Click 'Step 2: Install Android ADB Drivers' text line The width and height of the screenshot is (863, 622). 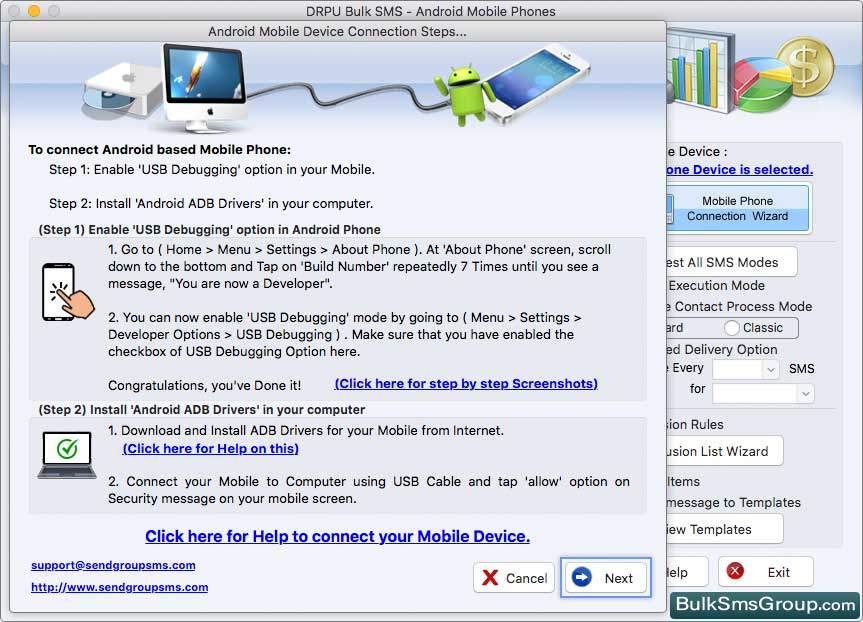pyautogui.click(x=211, y=204)
